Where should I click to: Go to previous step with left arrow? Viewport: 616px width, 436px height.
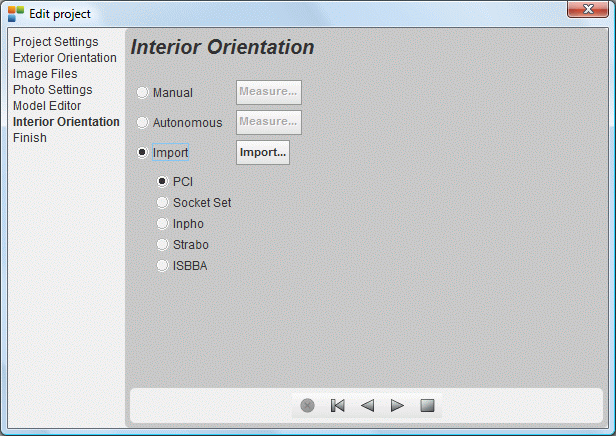pyautogui.click(x=367, y=405)
